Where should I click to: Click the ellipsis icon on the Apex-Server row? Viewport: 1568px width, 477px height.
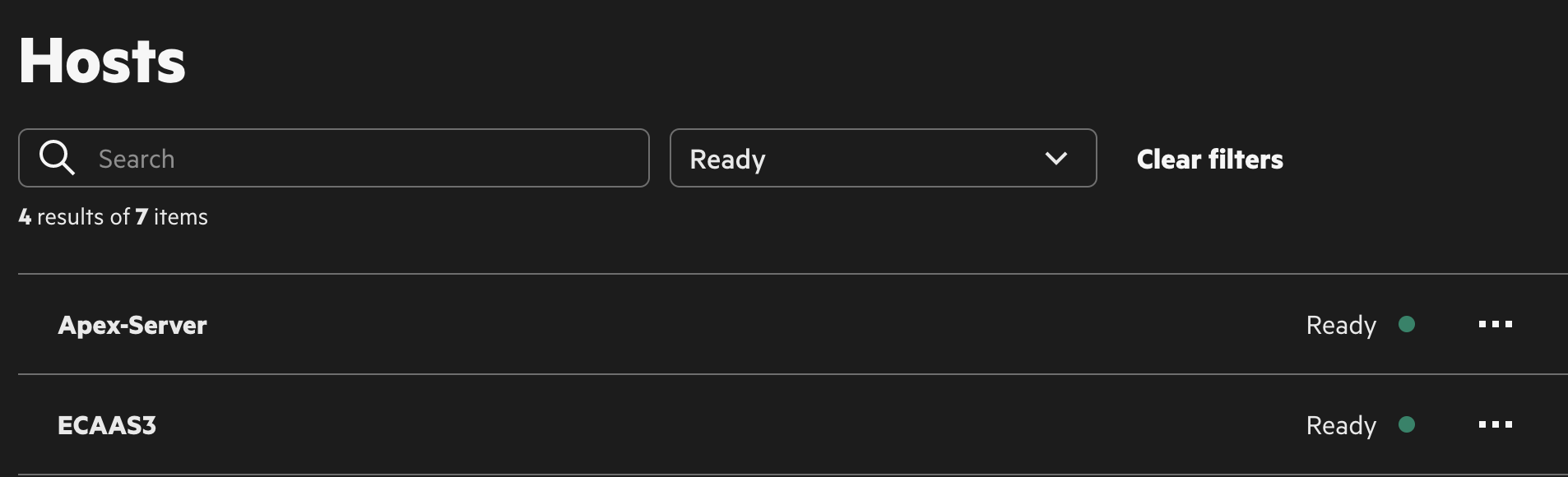1495,324
